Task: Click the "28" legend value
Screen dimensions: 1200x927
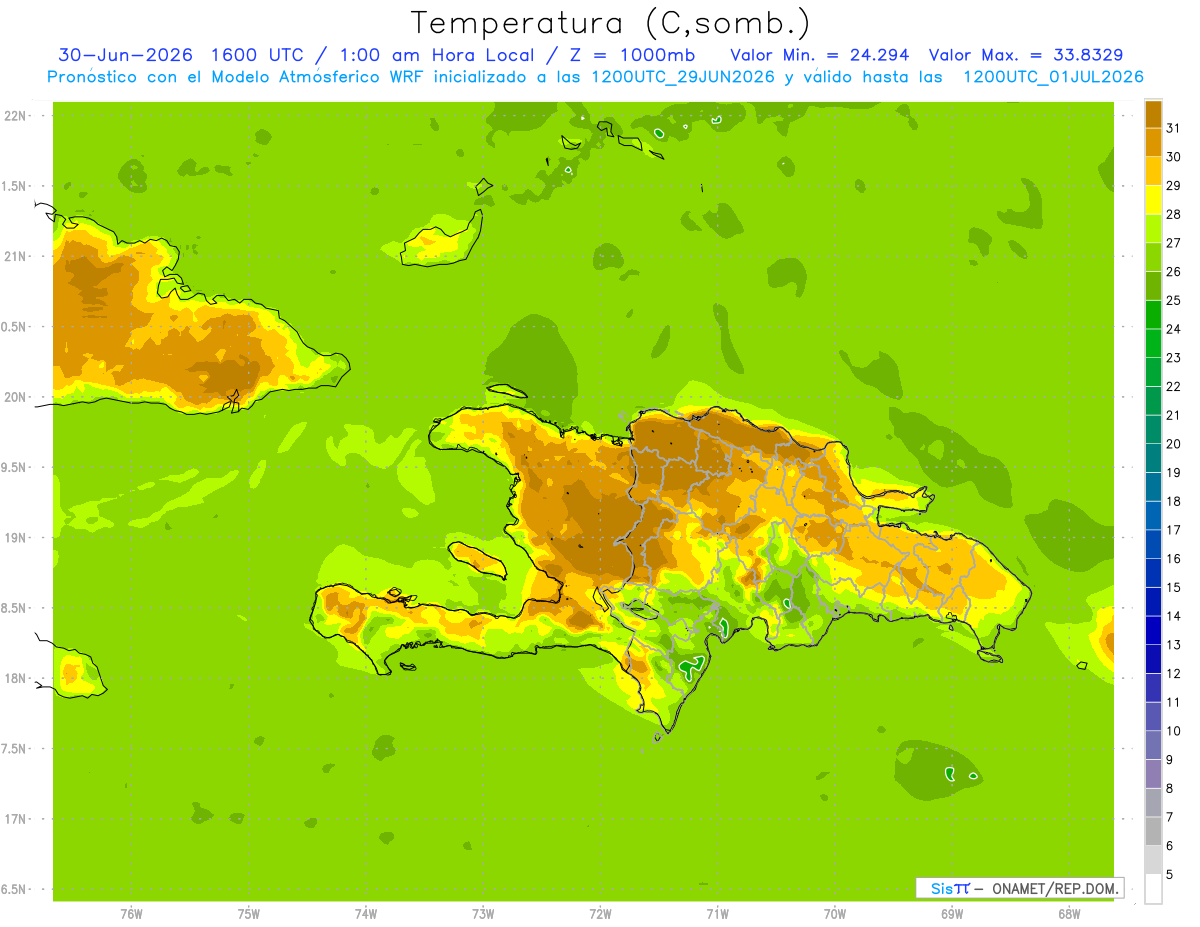Action: 1174,214
